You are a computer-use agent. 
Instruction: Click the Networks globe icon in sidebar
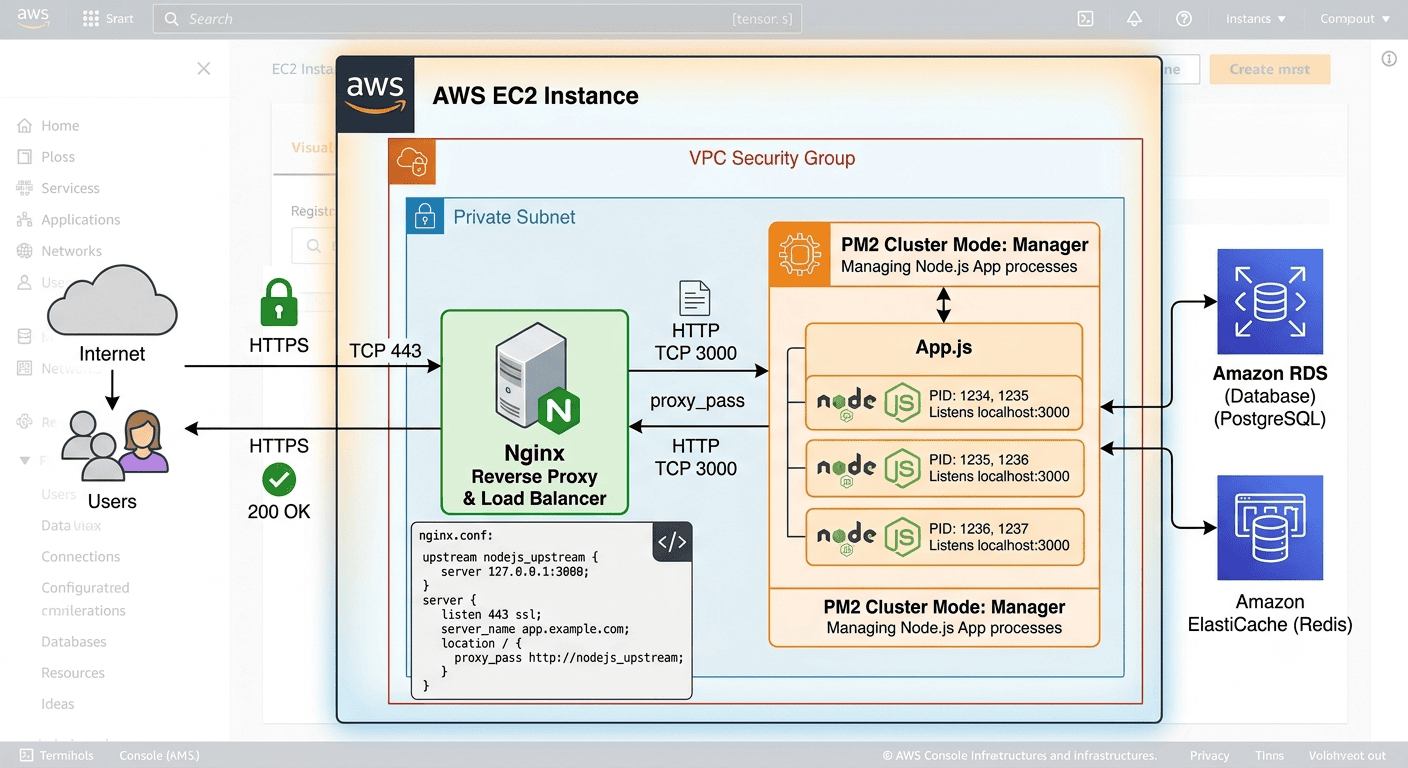tap(25, 251)
